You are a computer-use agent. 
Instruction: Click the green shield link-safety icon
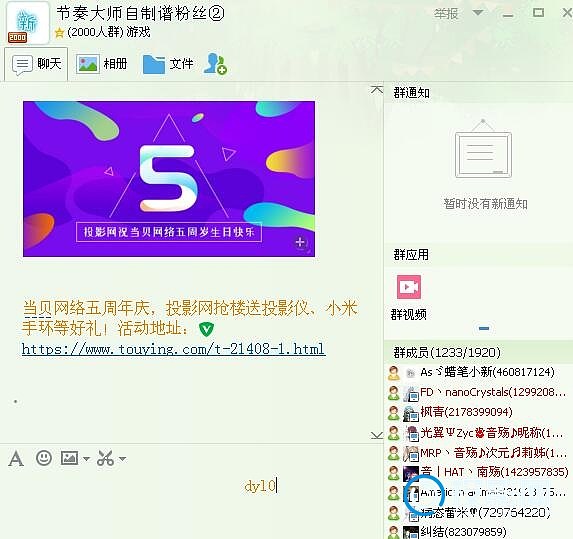(x=206, y=329)
